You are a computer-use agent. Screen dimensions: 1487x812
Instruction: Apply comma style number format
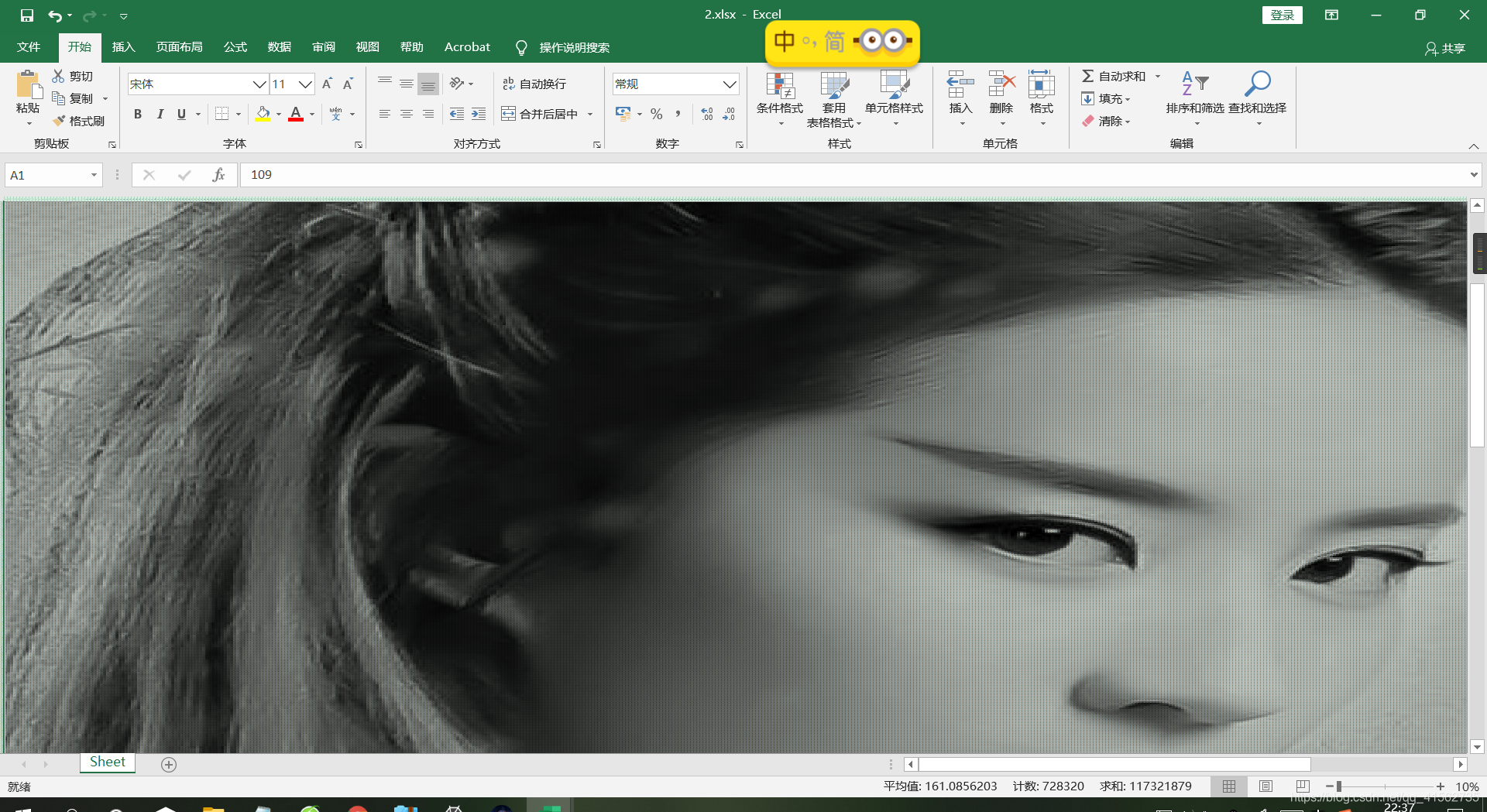pyautogui.click(x=678, y=114)
